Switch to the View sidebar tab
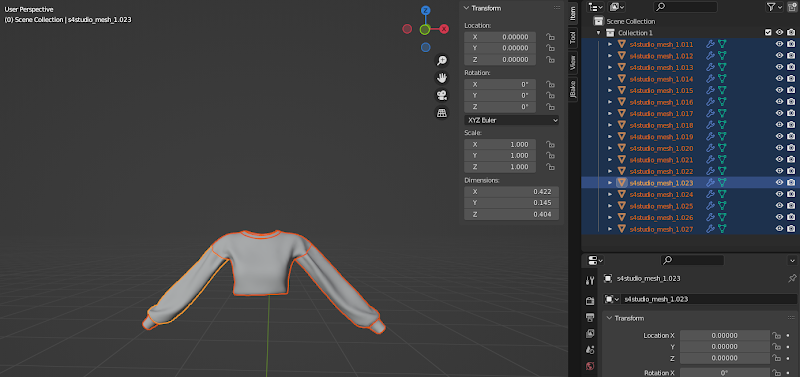The width and height of the screenshot is (800, 377). tap(573, 62)
